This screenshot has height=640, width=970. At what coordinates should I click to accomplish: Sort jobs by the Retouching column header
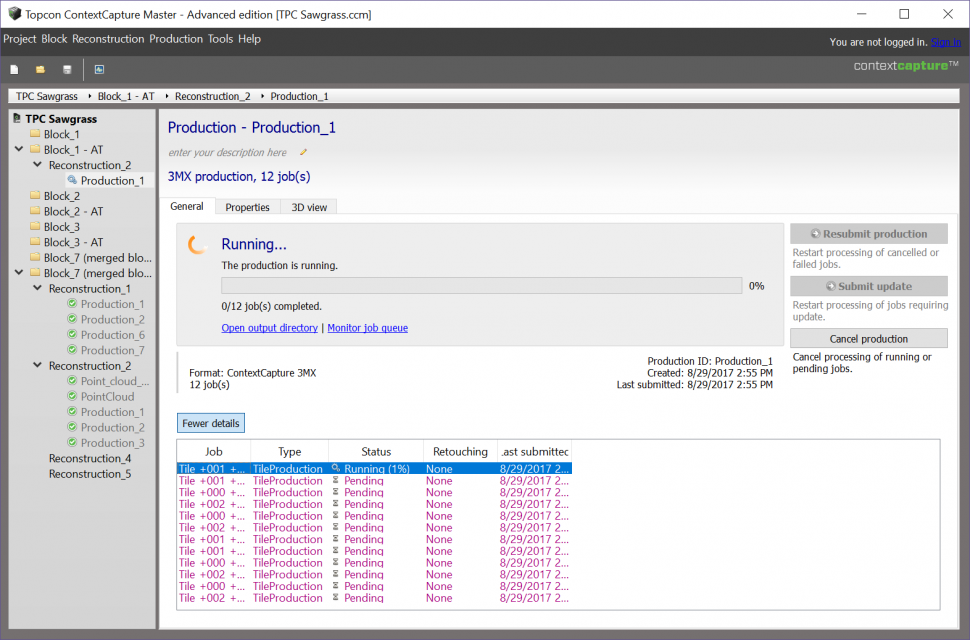click(460, 451)
